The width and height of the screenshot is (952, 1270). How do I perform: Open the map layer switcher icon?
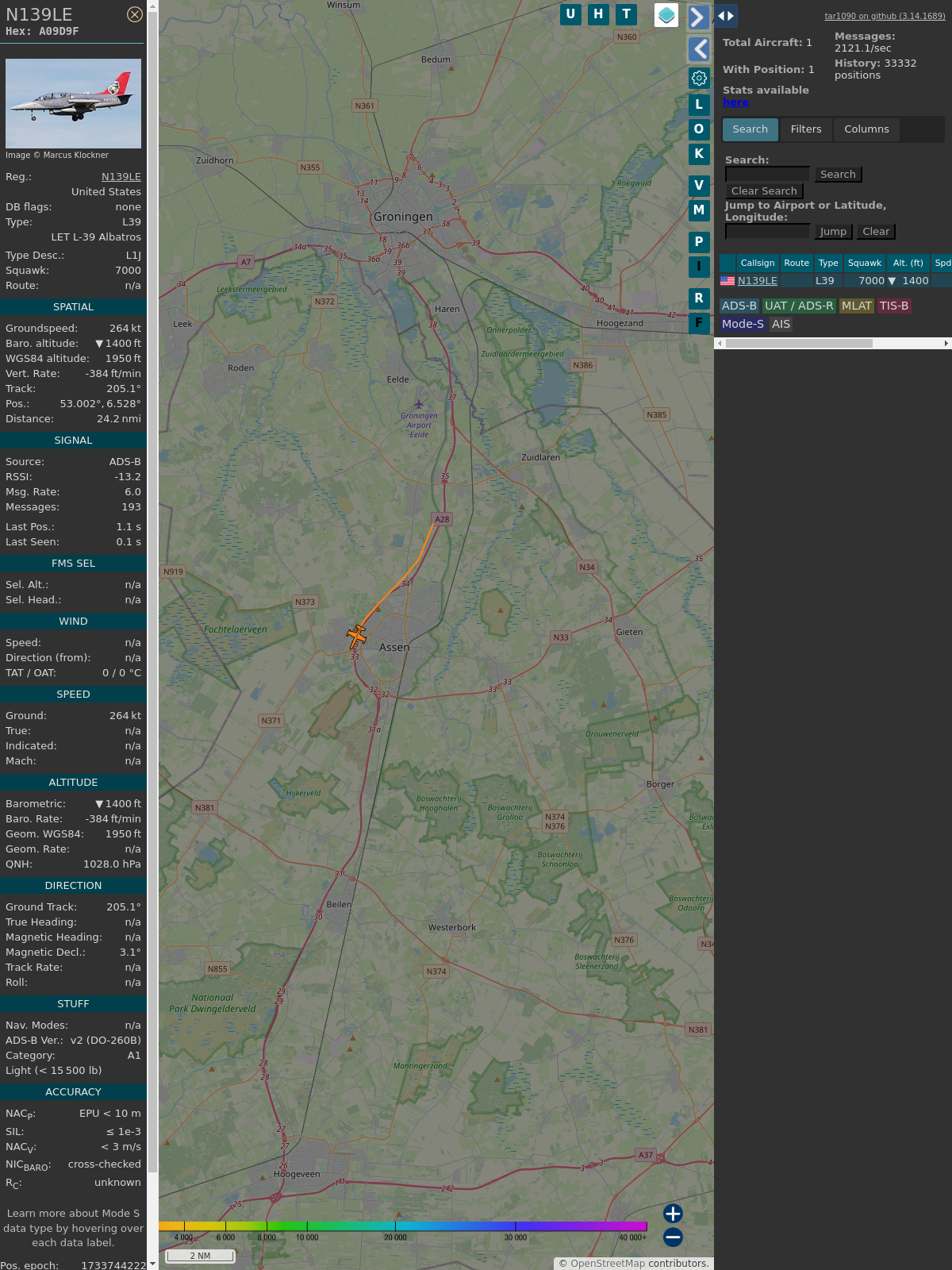coord(666,15)
